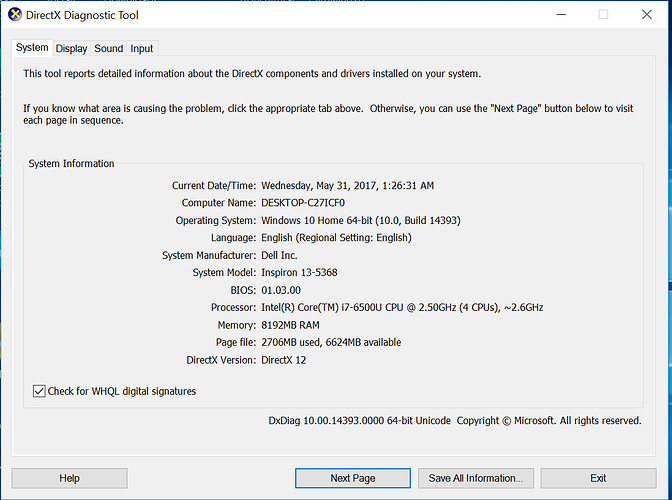Image resolution: width=672 pixels, height=500 pixels.
Task: Minimize the DirectX Diagnostic Tool window
Action: (561, 15)
